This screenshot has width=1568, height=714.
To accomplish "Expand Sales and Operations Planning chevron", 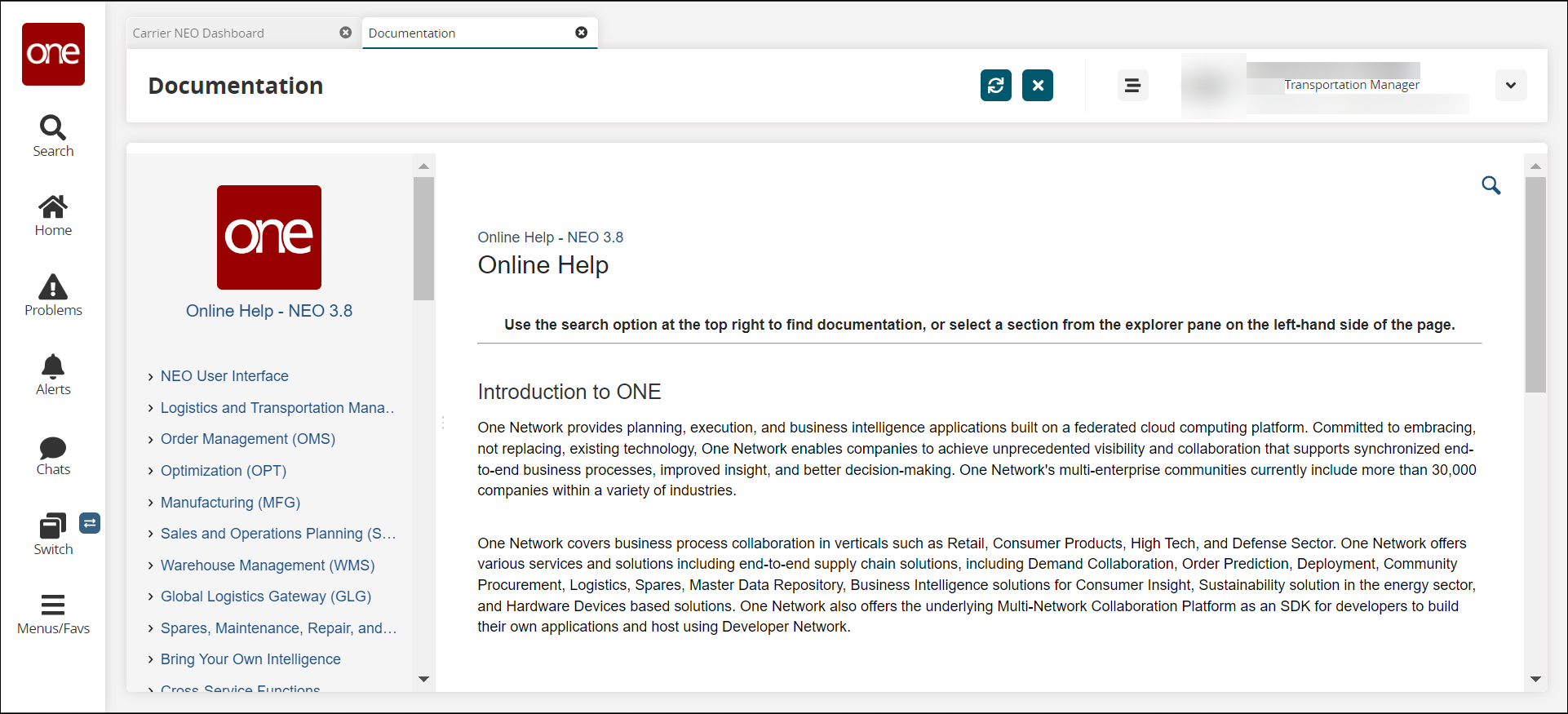I will pos(151,534).
